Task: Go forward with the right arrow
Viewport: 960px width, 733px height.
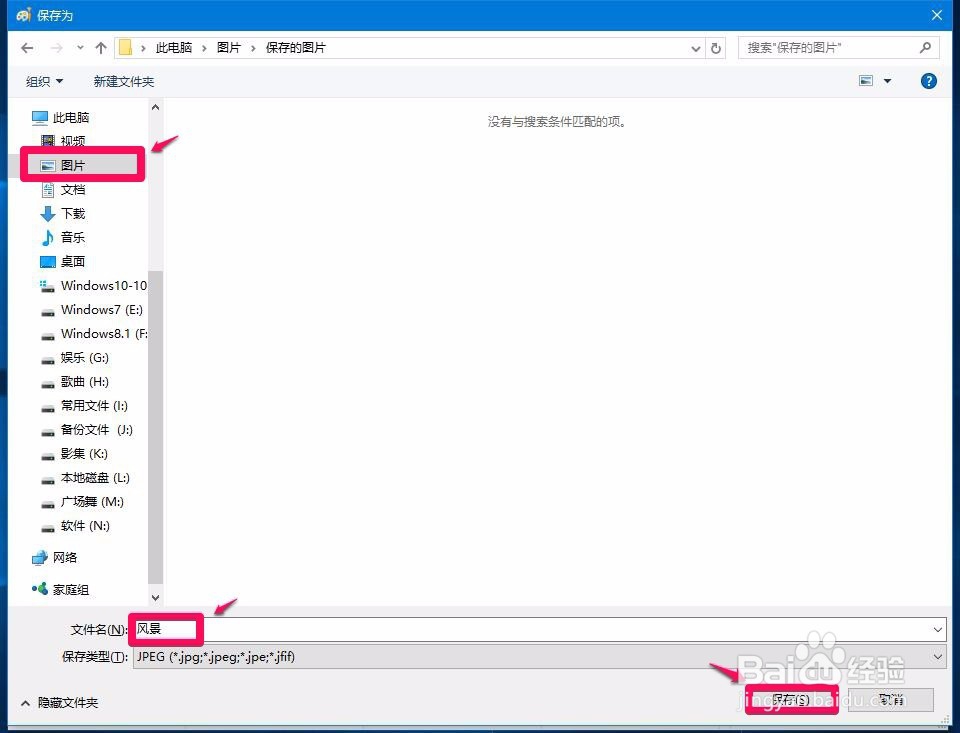Action: (56, 48)
